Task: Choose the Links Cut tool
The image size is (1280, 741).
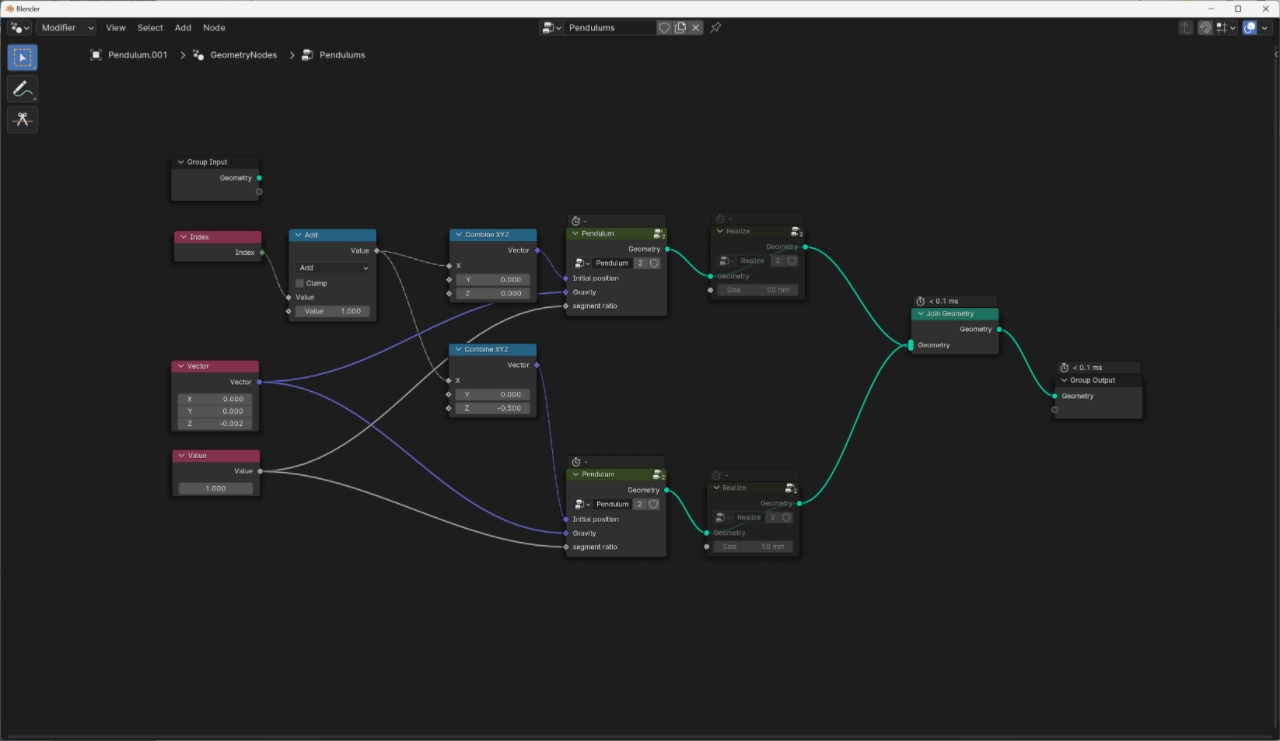Action: (x=23, y=120)
